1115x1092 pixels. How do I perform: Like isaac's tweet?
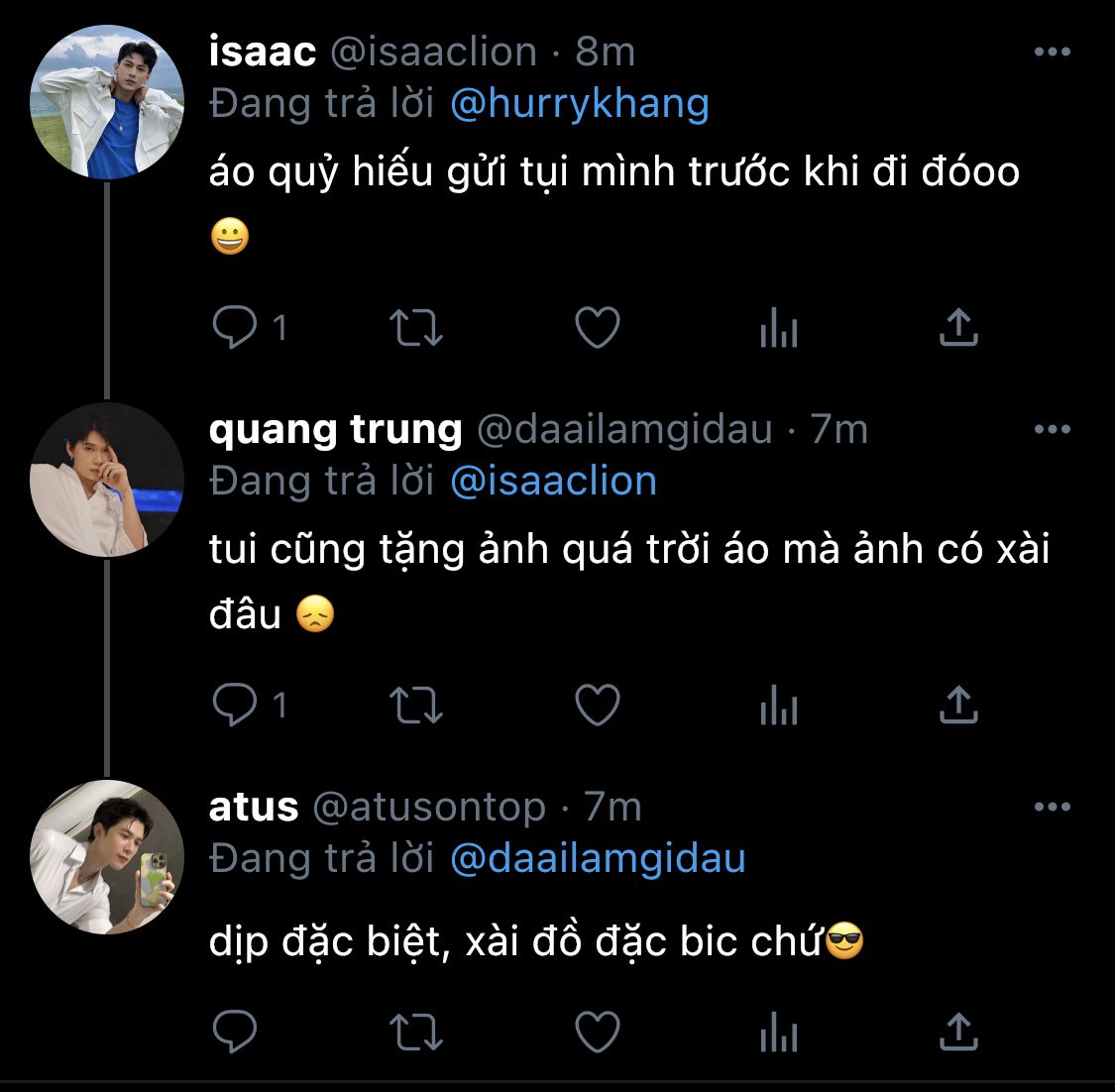(x=598, y=328)
